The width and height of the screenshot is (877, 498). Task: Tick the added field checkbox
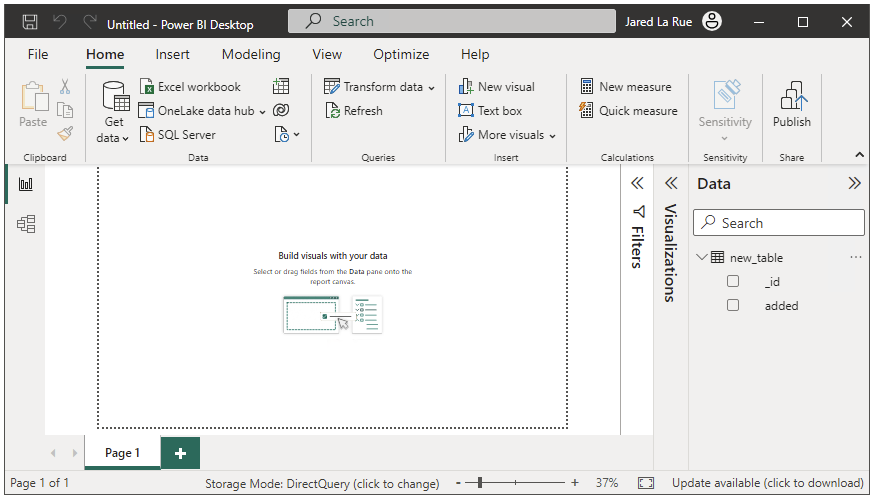click(733, 306)
